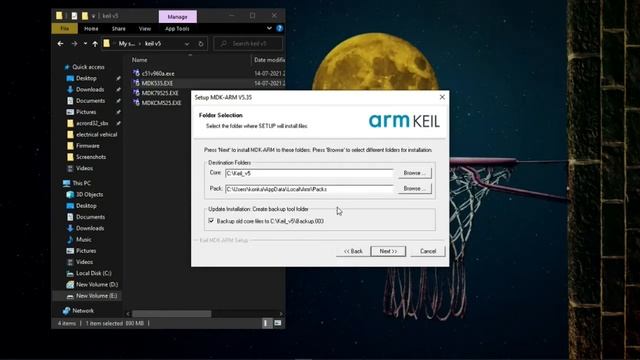Select the MDK79525.EXE file icon
The width and height of the screenshot is (640, 360).
pos(136,93)
